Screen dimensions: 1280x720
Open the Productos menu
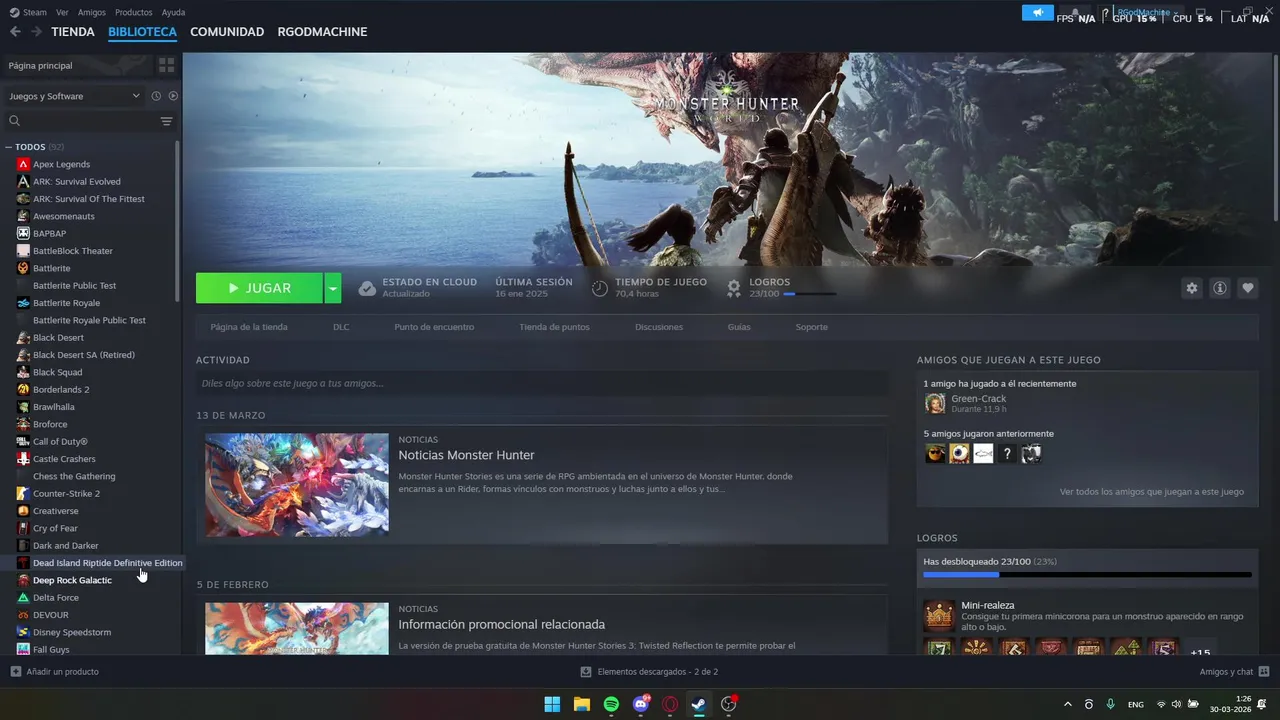tap(133, 12)
